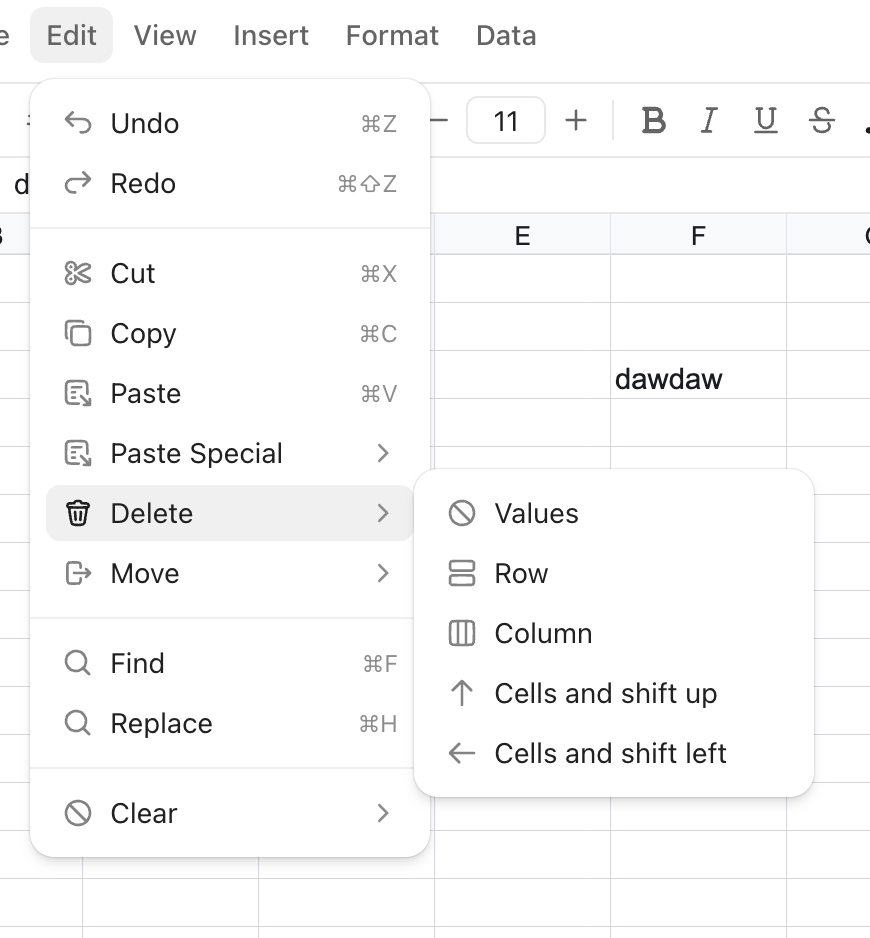
Task: Expand the Paste Special submenu
Action: [230, 453]
